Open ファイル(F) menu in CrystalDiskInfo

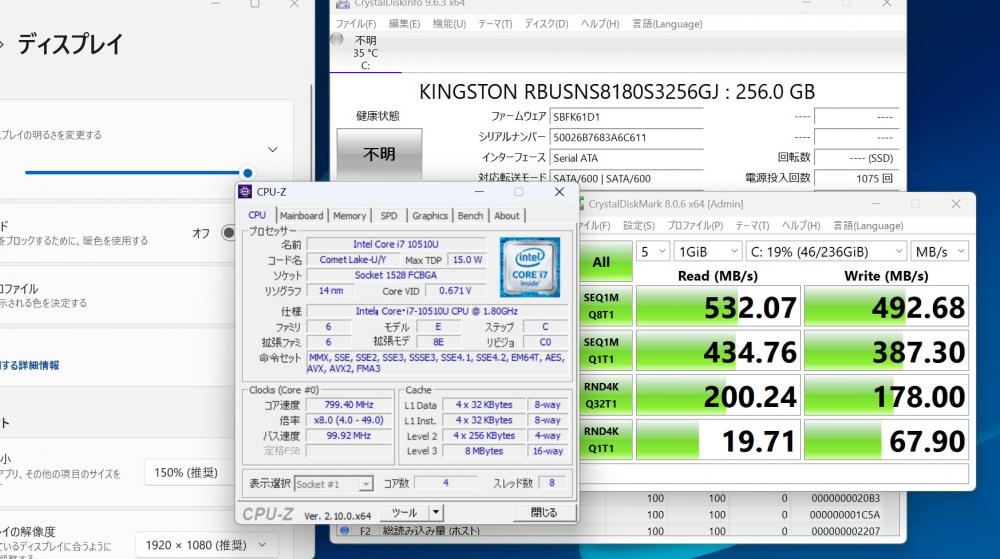(356, 24)
